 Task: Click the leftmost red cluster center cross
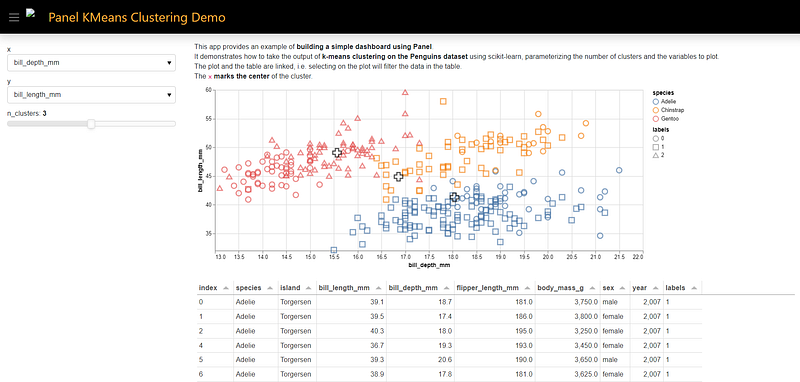337,152
